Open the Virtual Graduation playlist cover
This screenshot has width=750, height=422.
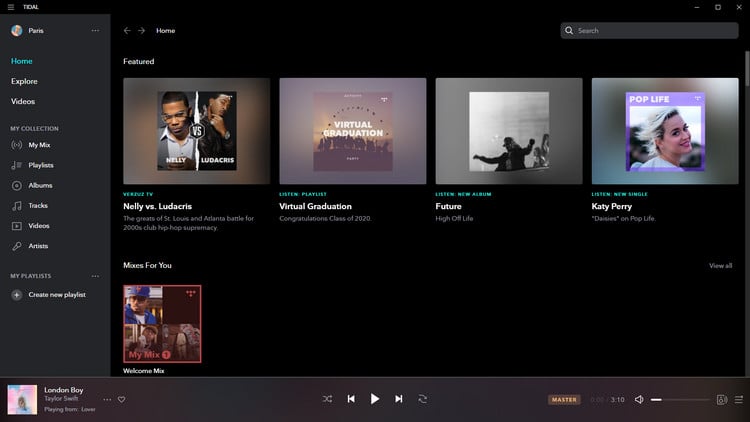point(353,131)
